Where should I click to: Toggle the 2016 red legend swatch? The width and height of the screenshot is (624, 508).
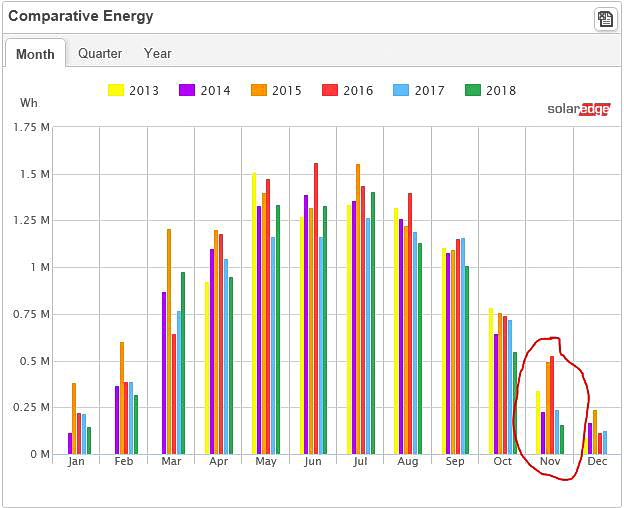[330, 90]
